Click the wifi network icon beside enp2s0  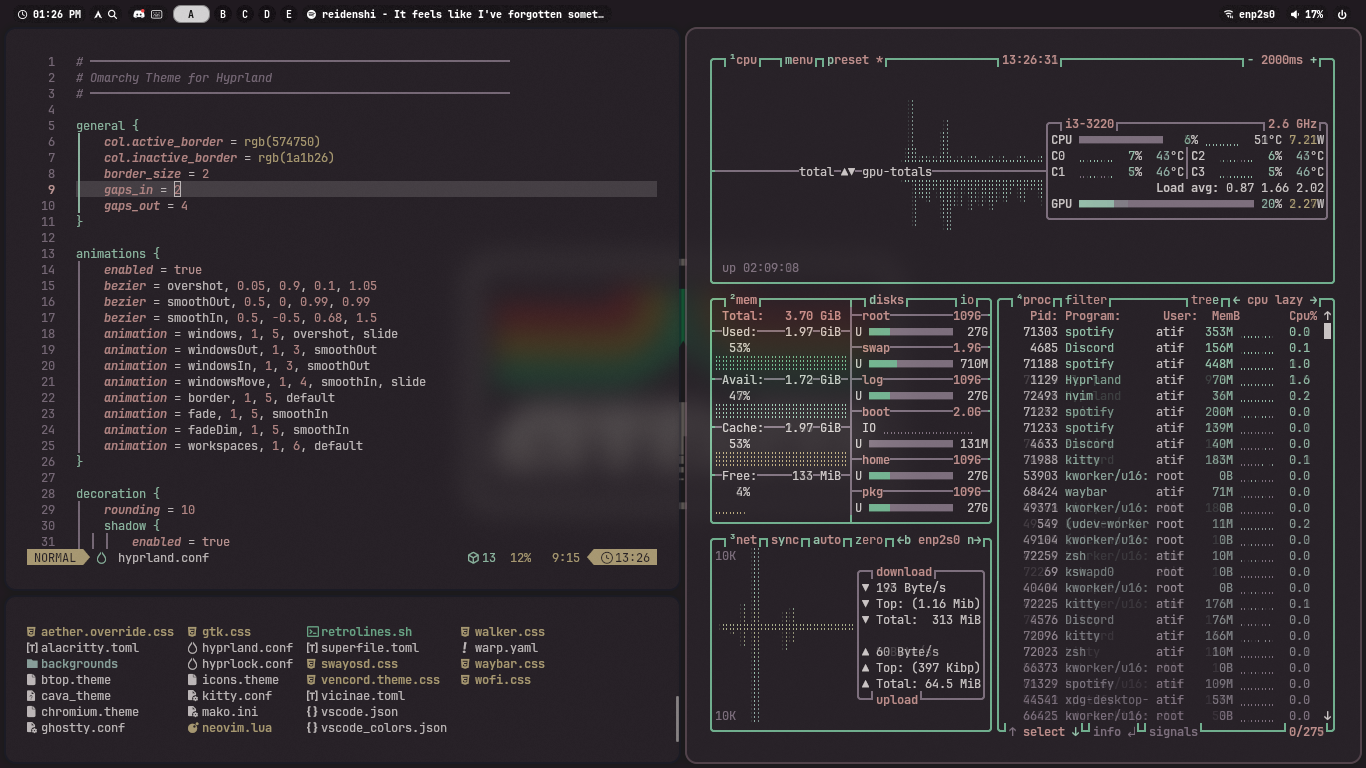tap(1228, 15)
